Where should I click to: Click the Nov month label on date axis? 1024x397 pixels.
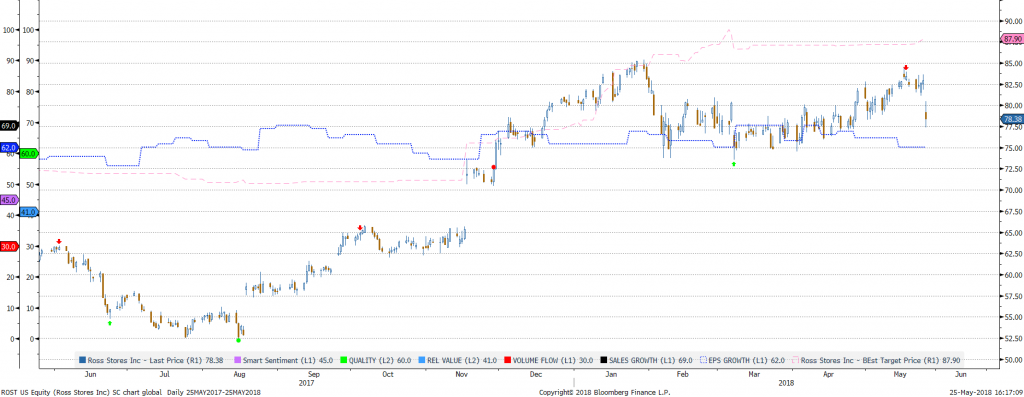pyautogui.click(x=462, y=375)
